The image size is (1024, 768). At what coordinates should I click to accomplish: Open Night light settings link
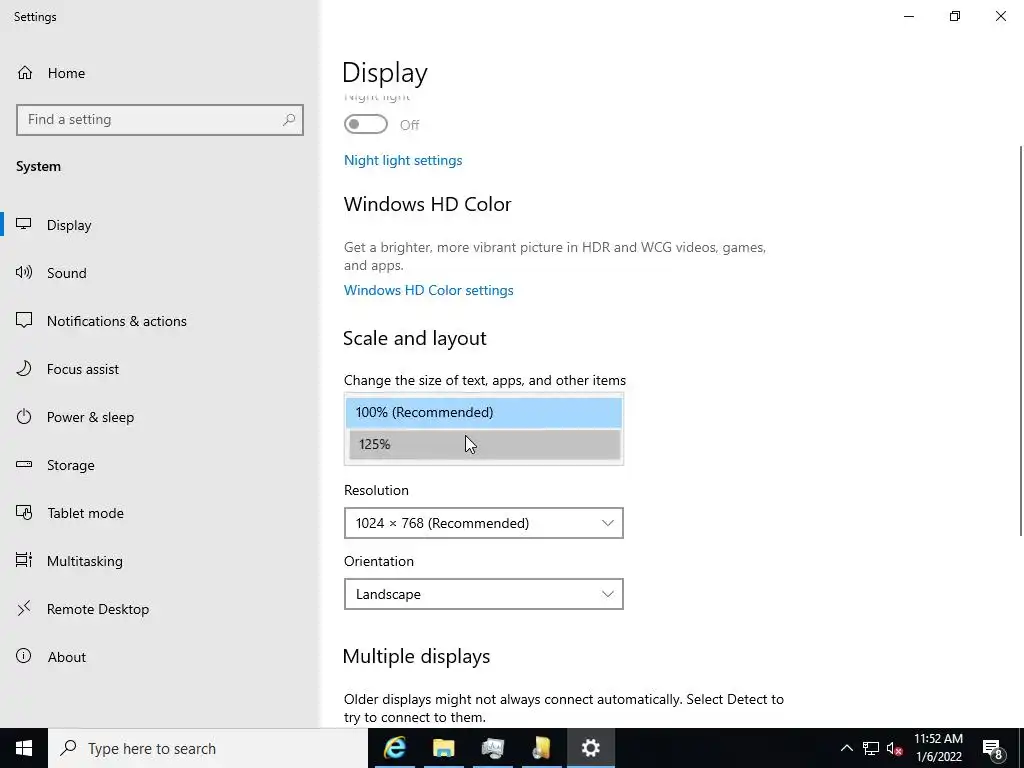[x=403, y=160]
